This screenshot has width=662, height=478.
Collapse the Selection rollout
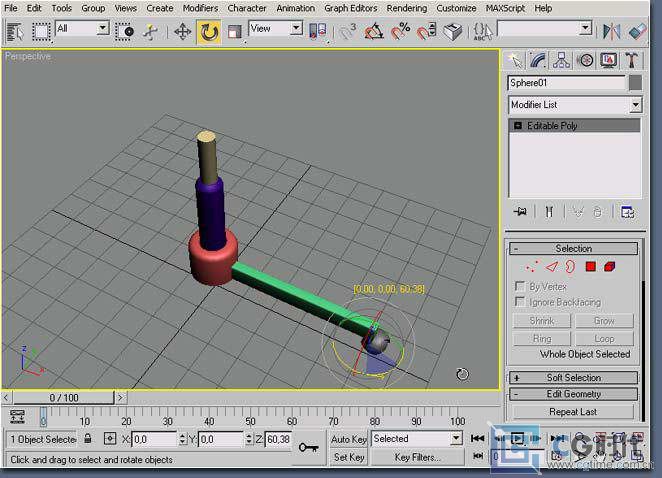click(573, 248)
